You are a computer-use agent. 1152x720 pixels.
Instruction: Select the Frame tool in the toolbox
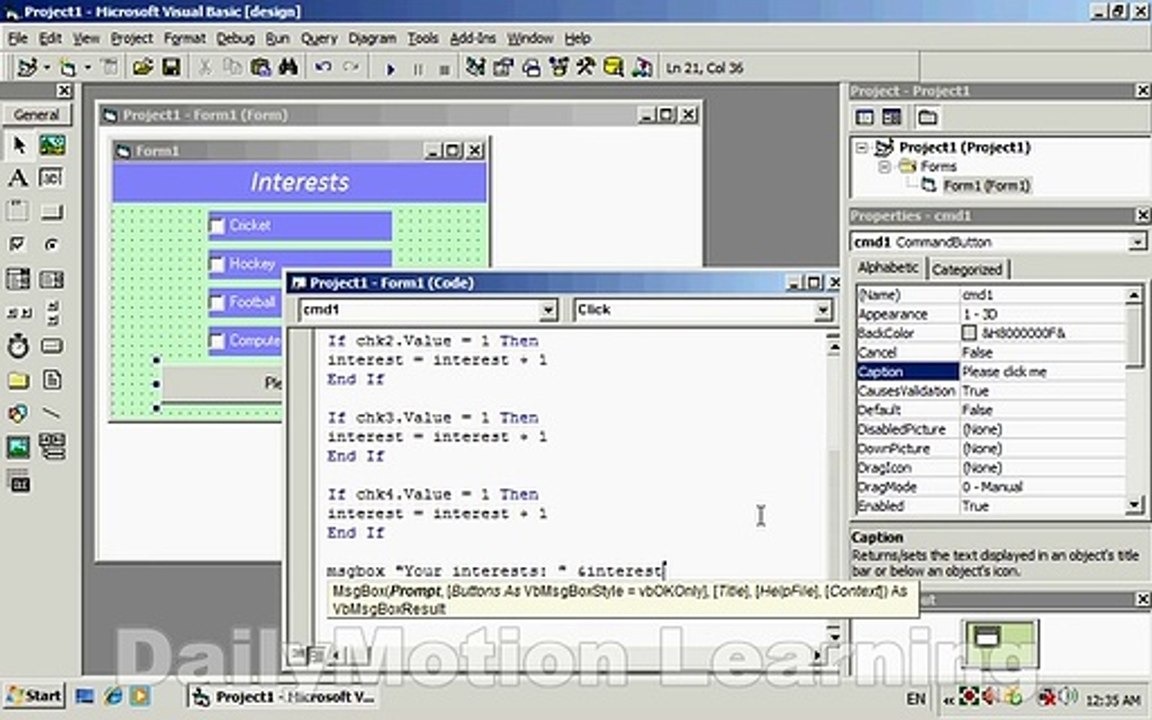18,212
